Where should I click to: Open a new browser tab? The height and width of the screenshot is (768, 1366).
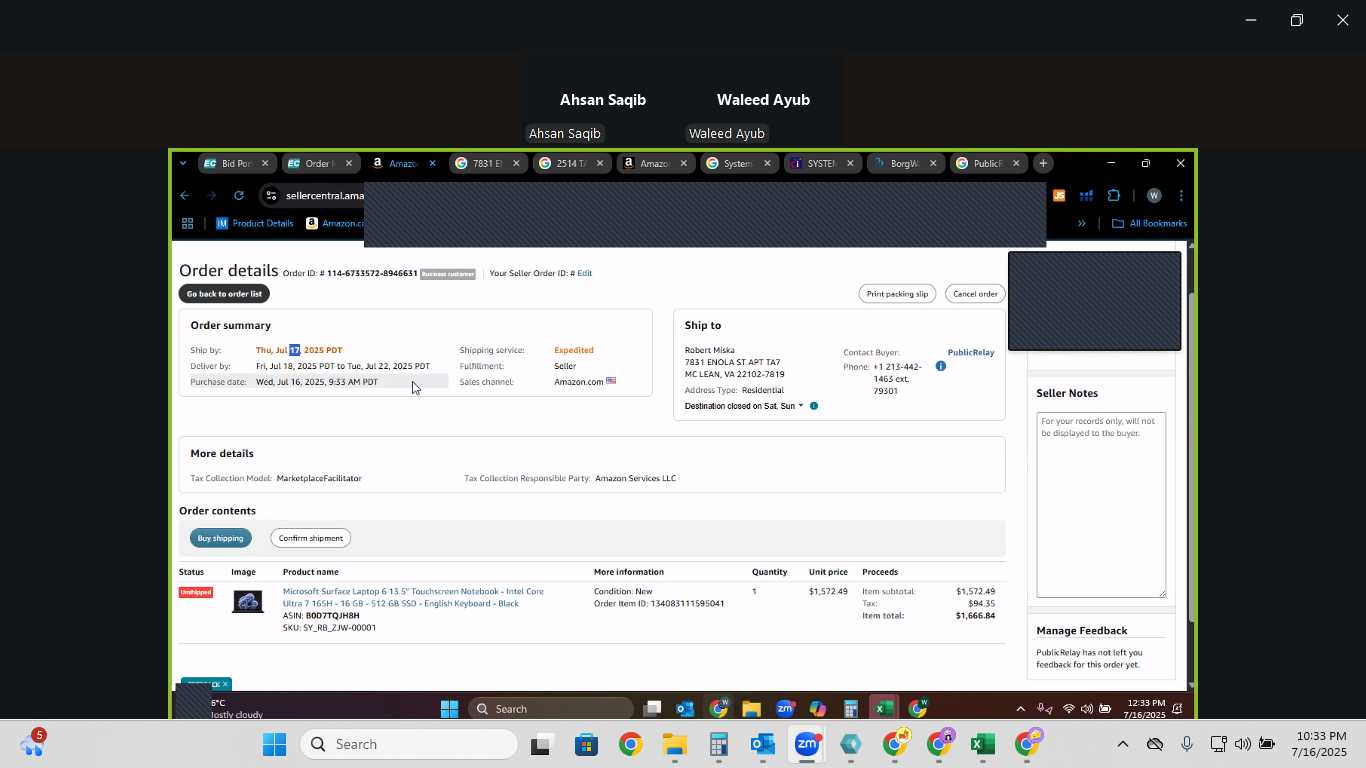pos(1043,163)
